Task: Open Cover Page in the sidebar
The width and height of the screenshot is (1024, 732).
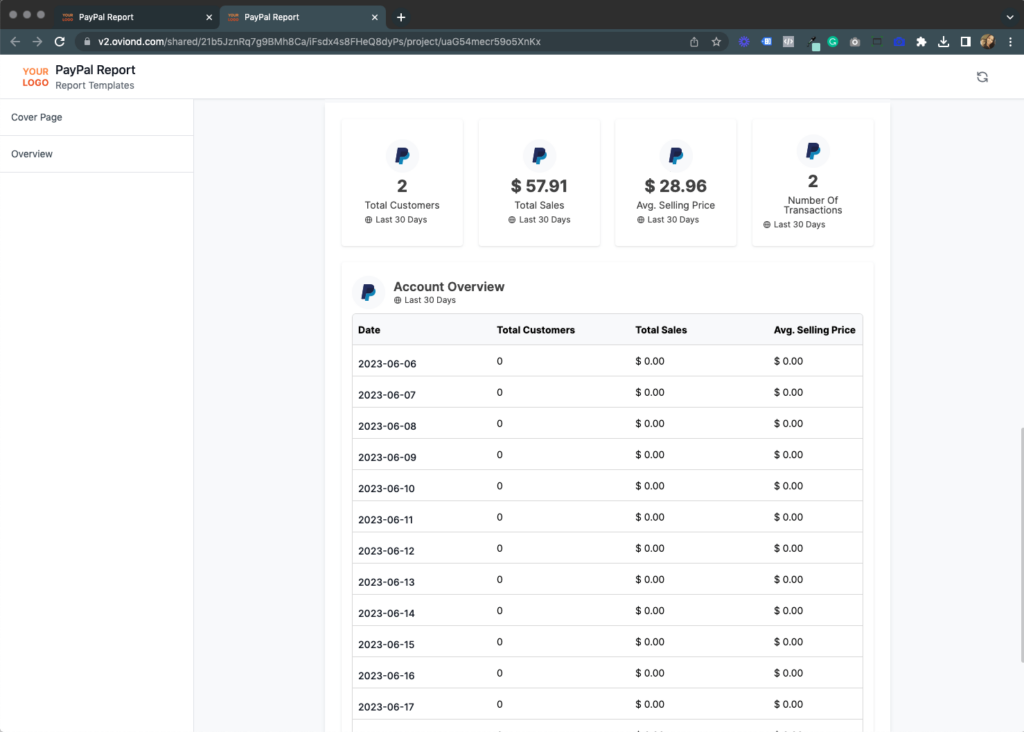Action: (x=97, y=118)
